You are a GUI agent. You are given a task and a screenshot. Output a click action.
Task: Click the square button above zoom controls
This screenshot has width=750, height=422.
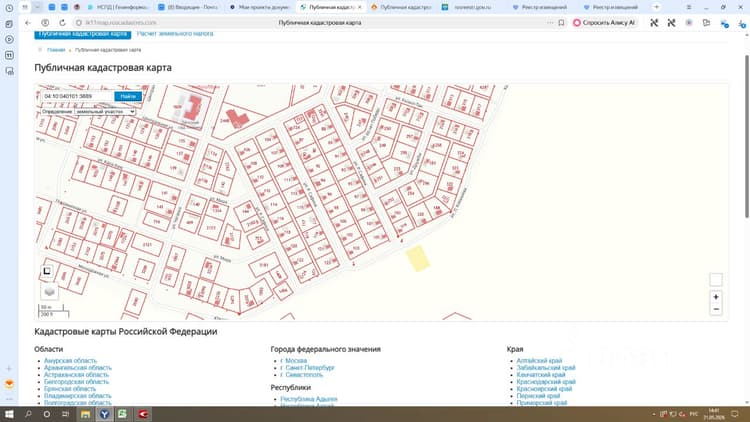click(x=716, y=280)
